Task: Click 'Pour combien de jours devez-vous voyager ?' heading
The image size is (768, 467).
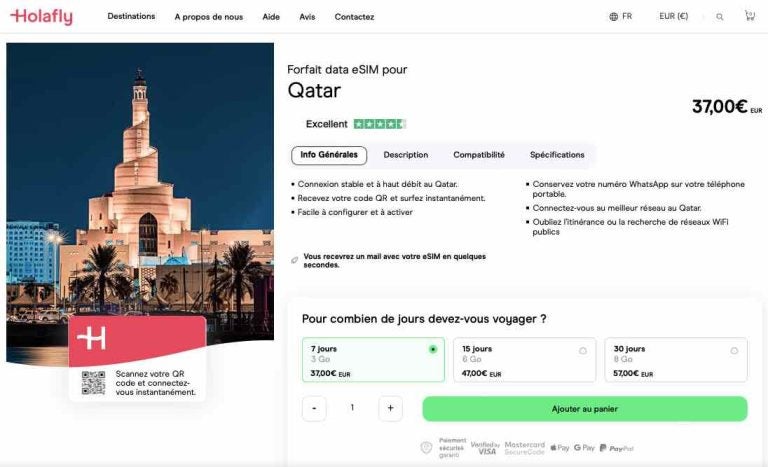Action: pyautogui.click(x=424, y=319)
